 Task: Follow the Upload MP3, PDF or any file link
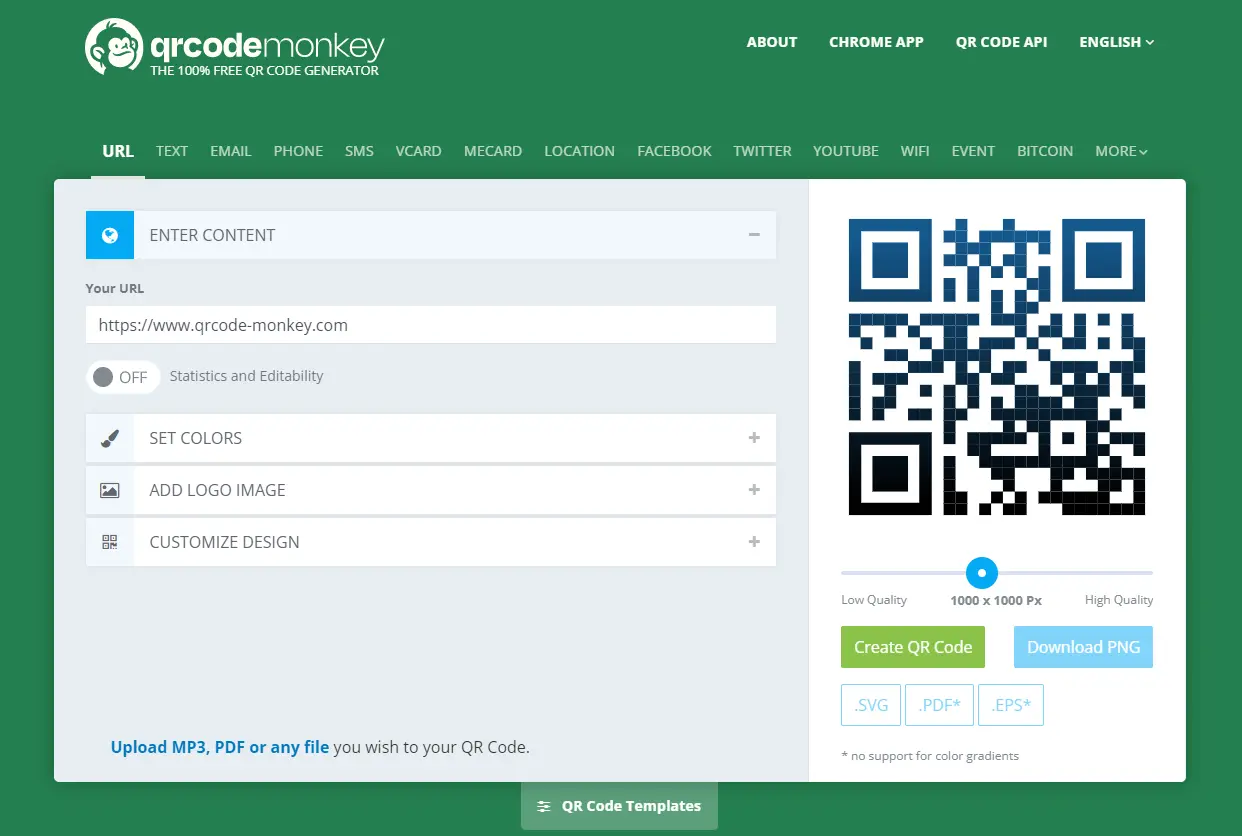coord(220,747)
